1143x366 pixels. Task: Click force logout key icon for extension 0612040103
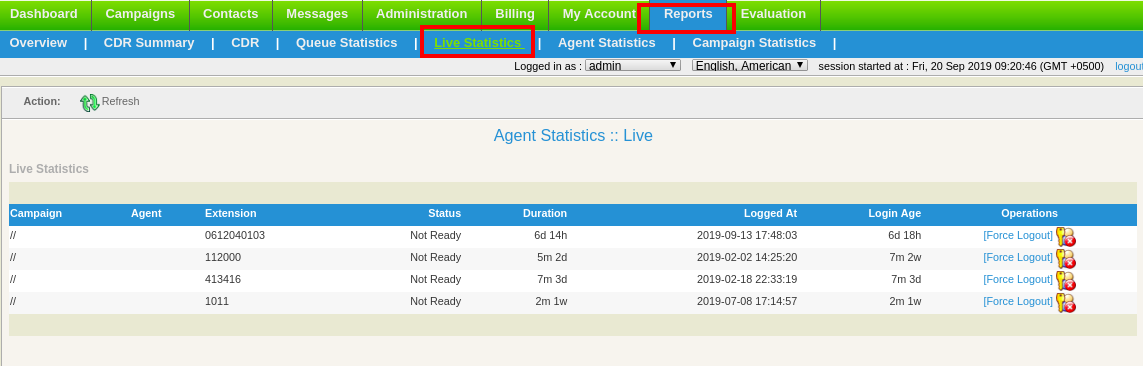[1066, 237]
